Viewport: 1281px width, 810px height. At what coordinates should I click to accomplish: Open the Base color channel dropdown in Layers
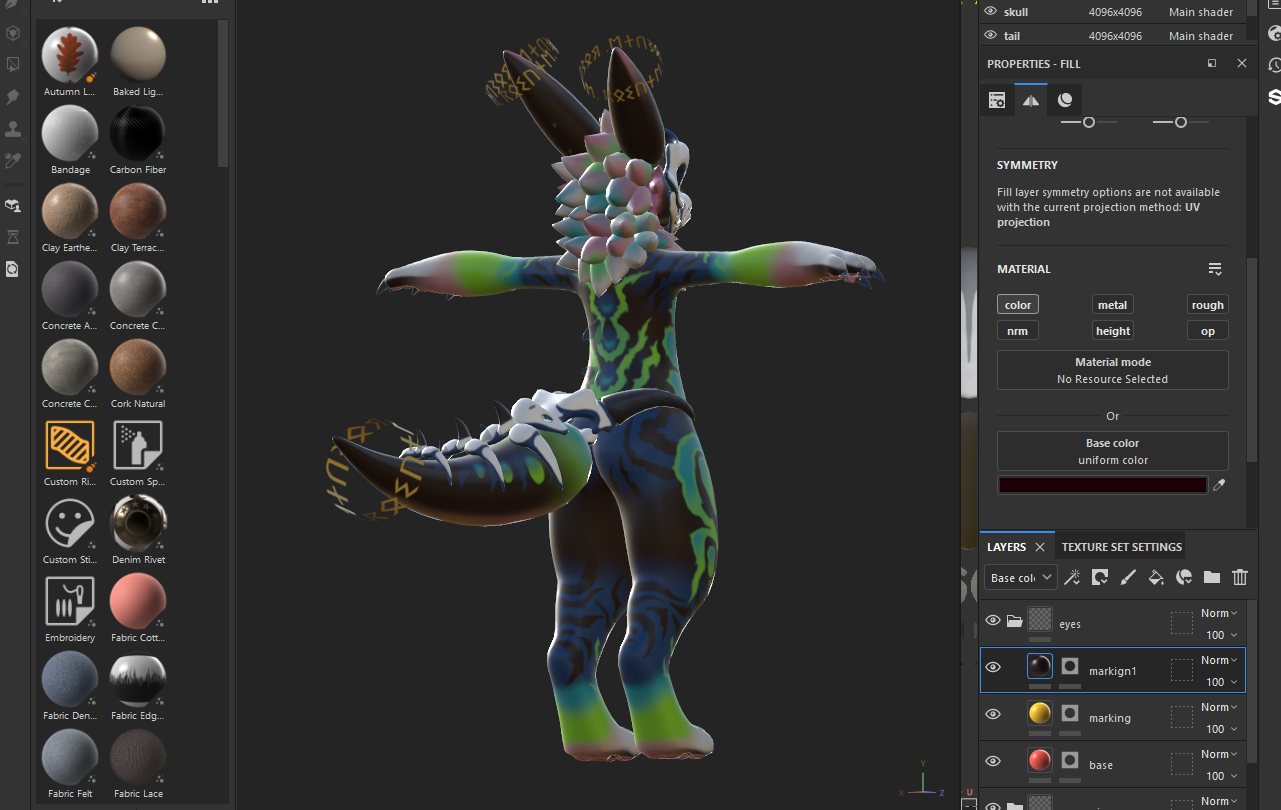click(x=1020, y=578)
